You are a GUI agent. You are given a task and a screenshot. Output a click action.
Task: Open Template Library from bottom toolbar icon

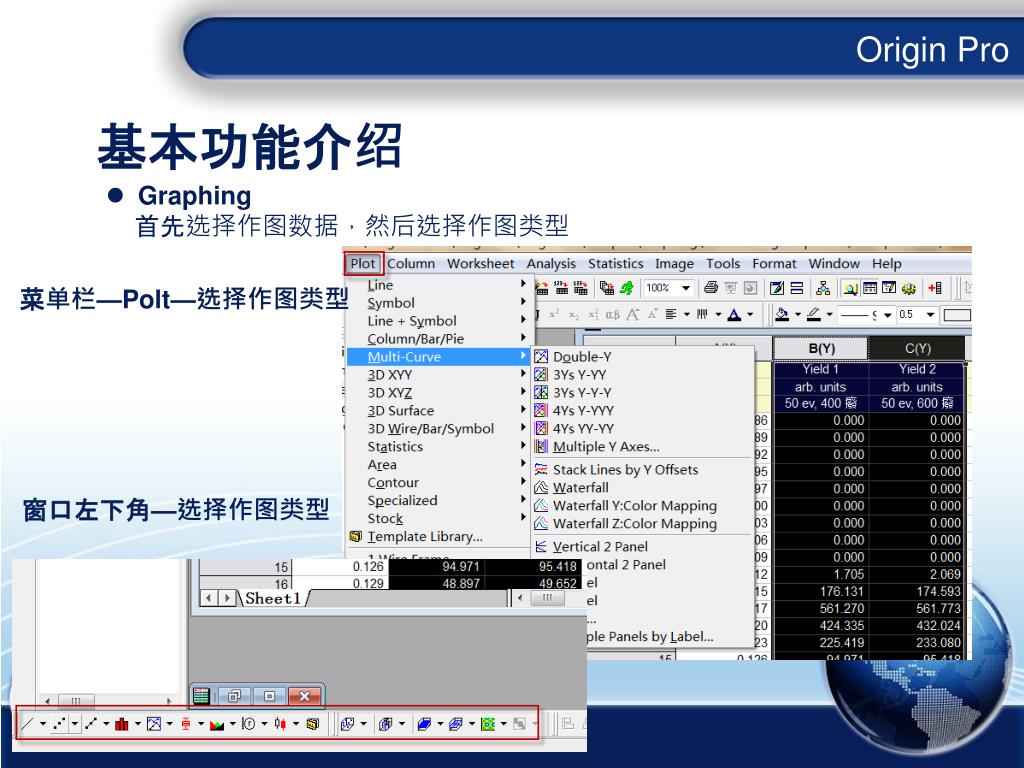point(313,724)
